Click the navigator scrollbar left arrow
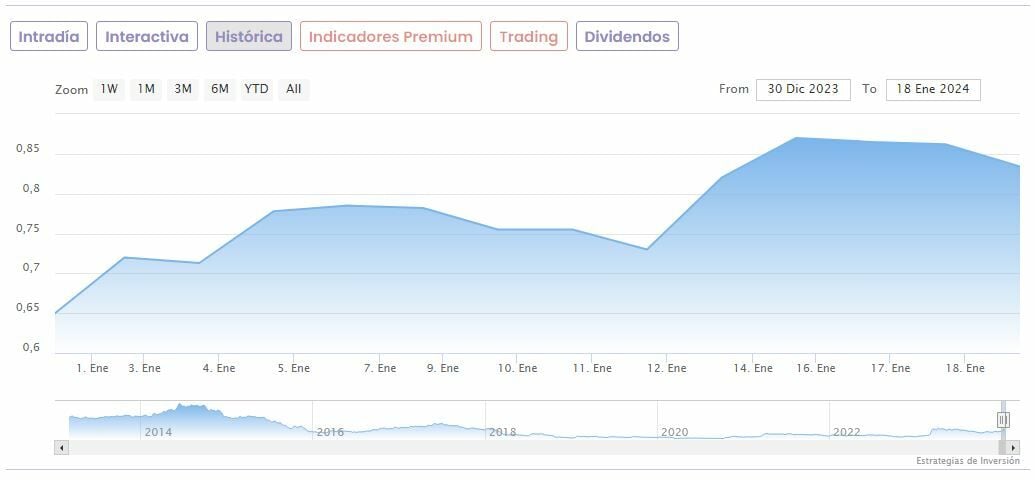The width and height of the screenshot is (1035, 480). tap(61, 447)
